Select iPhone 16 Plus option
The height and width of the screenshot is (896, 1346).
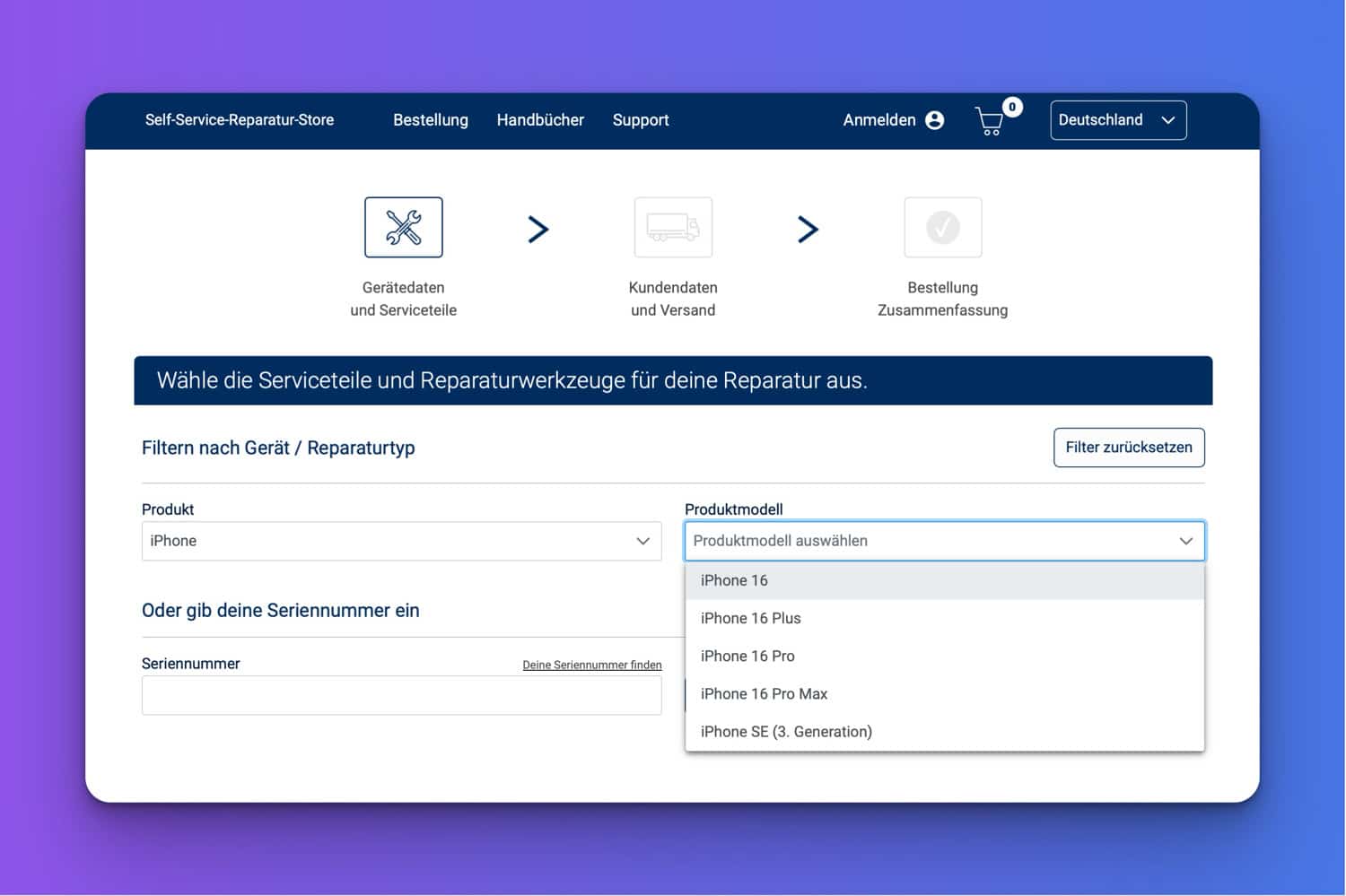(x=945, y=618)
